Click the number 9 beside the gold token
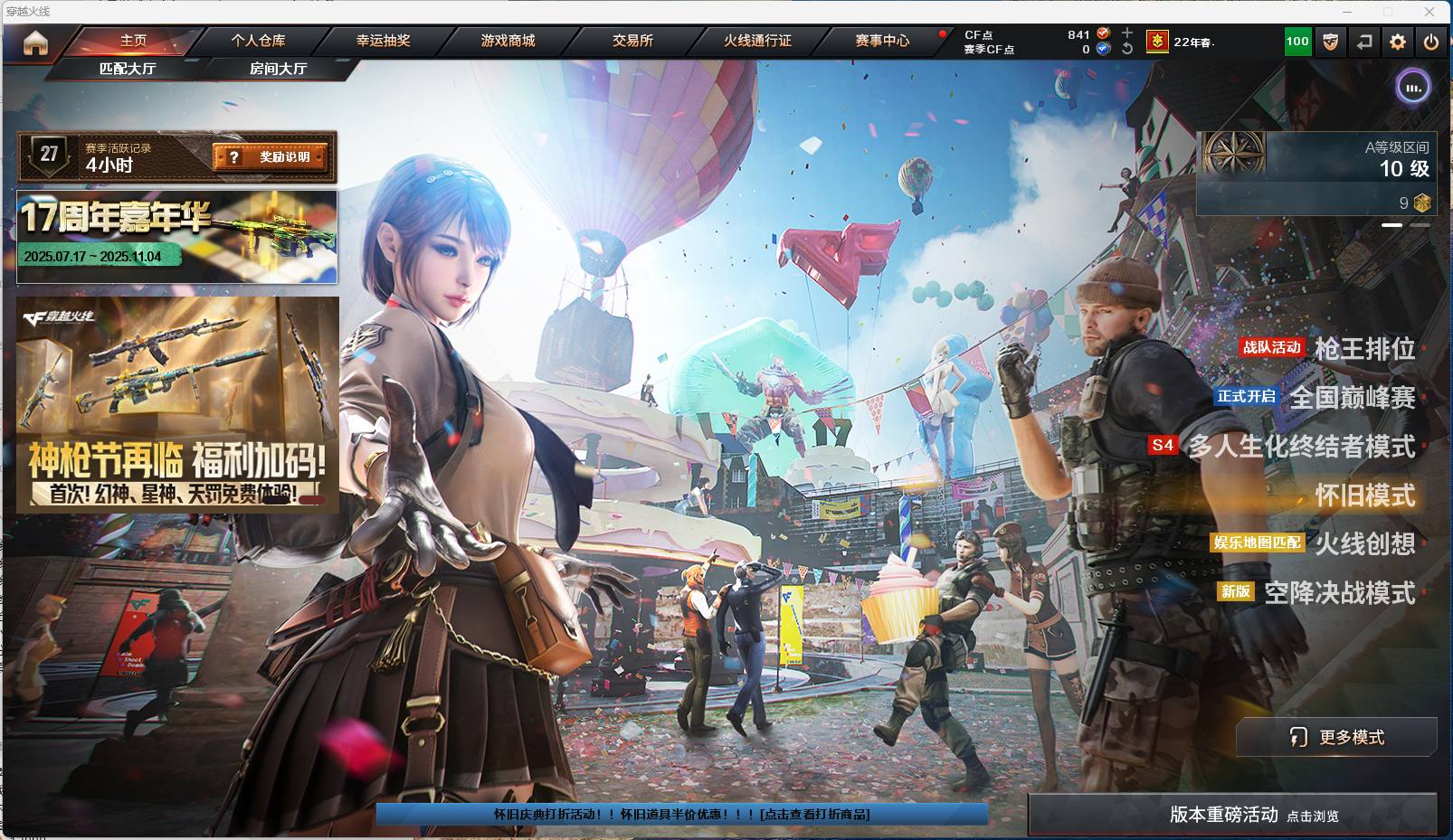1453x840 pixels. pyautogui.click(x=1404, y=203)
